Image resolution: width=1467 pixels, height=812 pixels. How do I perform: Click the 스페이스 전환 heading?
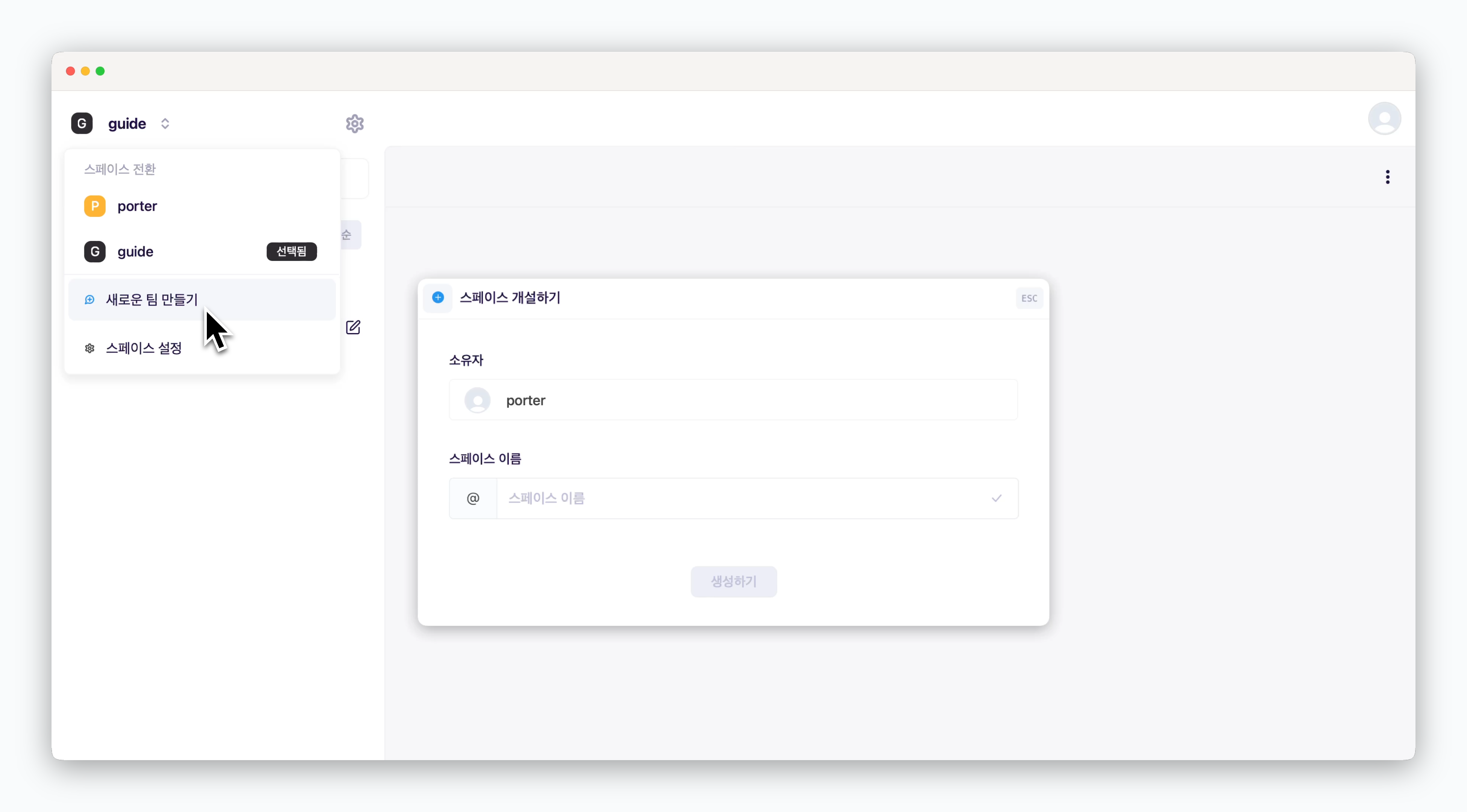point(120,169)
